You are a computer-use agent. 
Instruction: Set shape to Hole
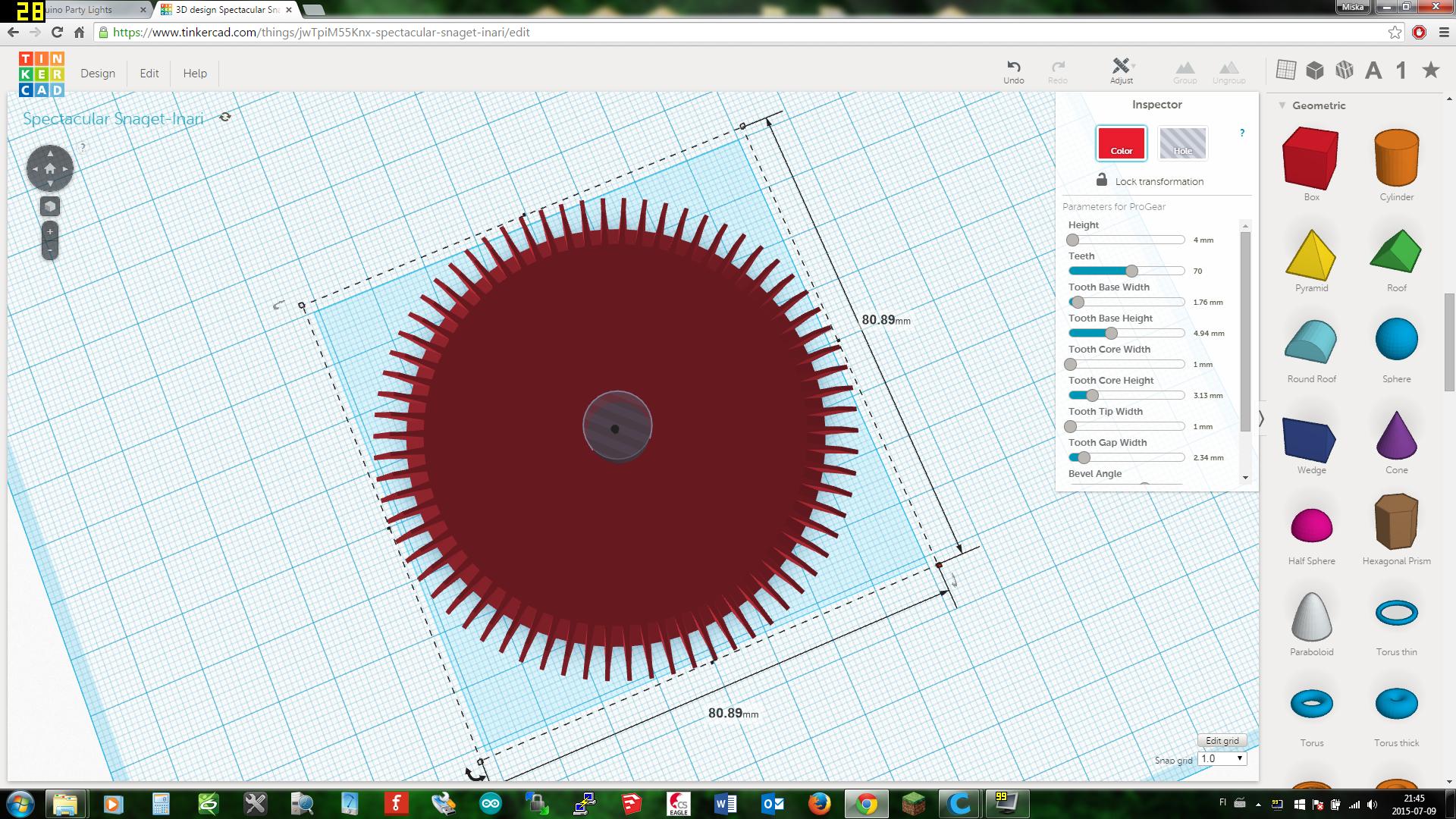click(1182, 143)
